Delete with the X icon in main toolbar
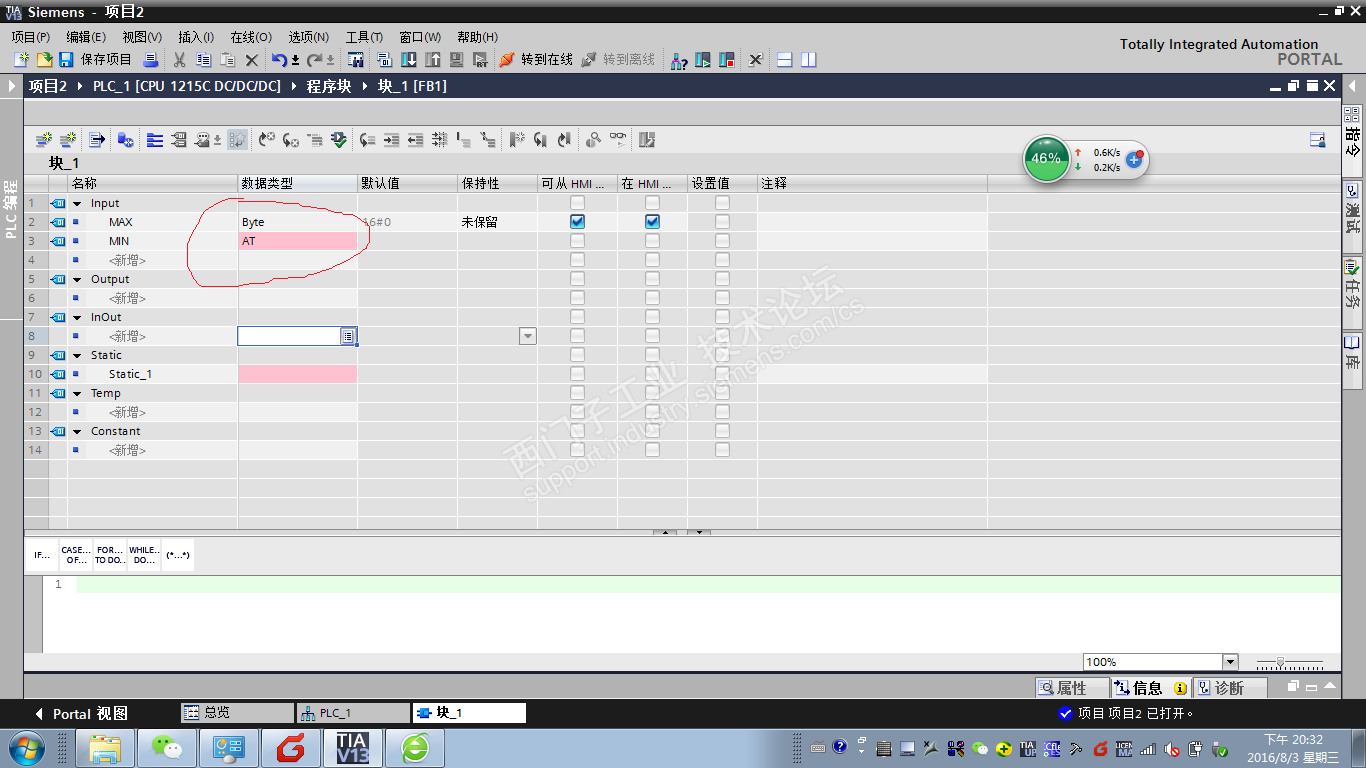Screen dimensions: 1366x768 pyautogui.click(x=252, y=60)
